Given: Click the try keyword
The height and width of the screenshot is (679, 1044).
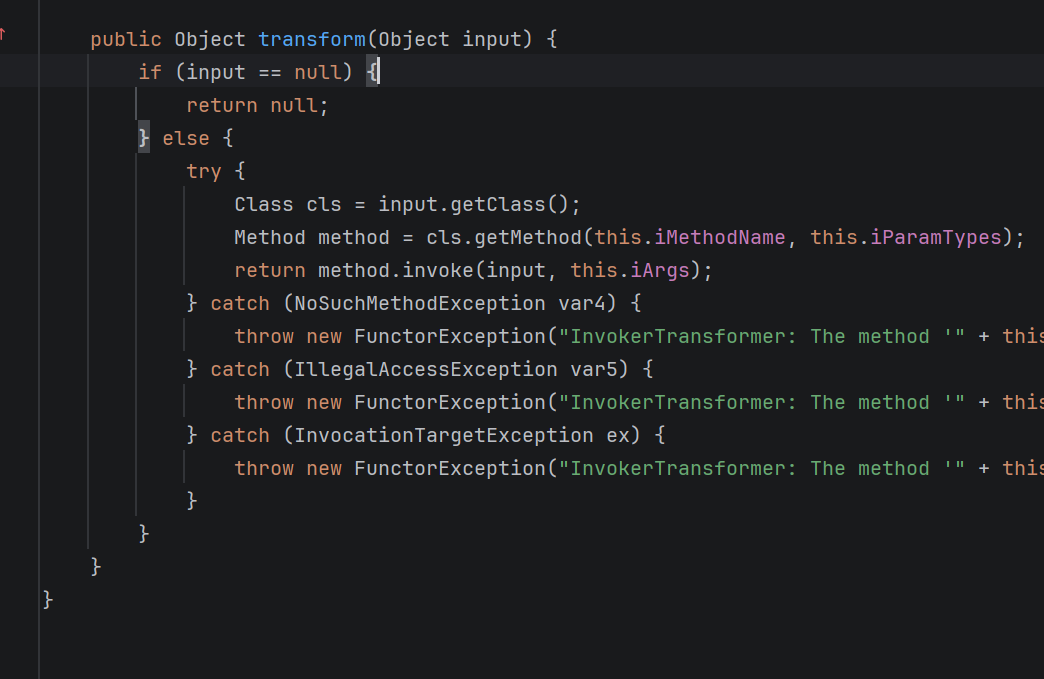Looking at the screenshot, I should click(204, 172).
